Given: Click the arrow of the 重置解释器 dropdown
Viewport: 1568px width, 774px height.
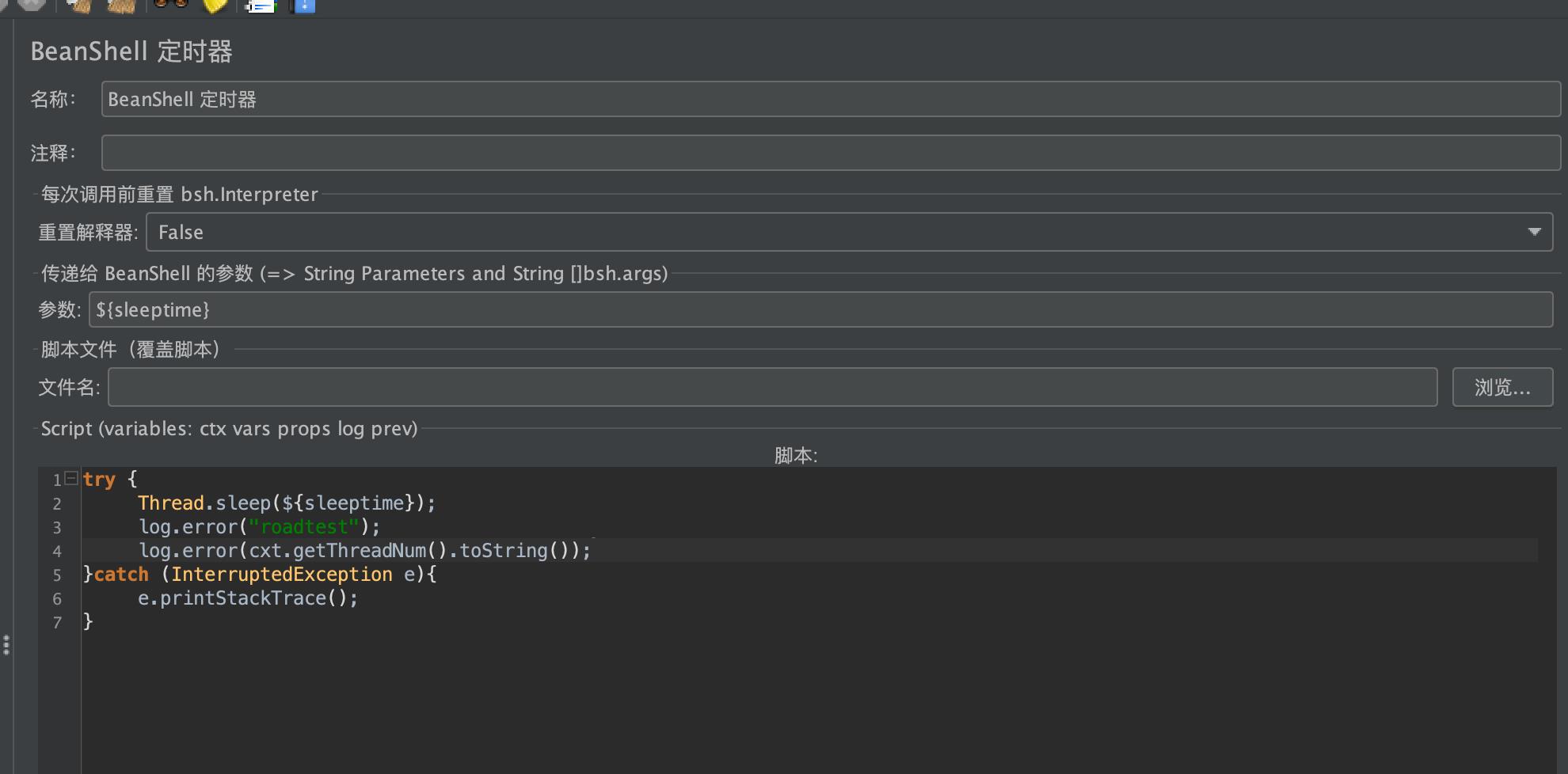Looking at the screenshot, I should [x=1534, y=232].
